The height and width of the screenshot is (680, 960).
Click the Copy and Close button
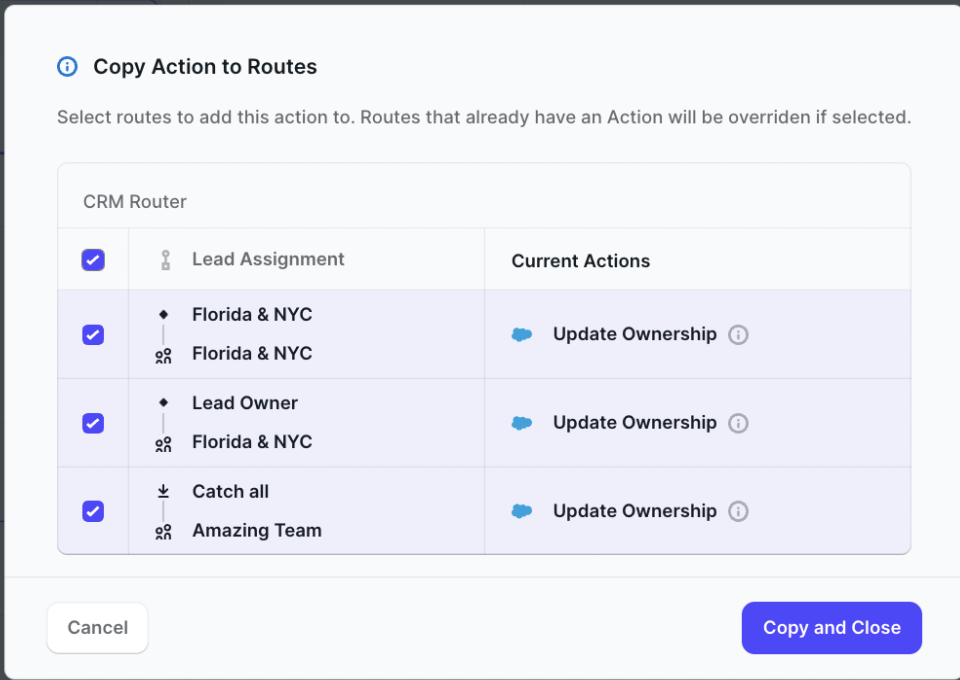pos(831,628)
